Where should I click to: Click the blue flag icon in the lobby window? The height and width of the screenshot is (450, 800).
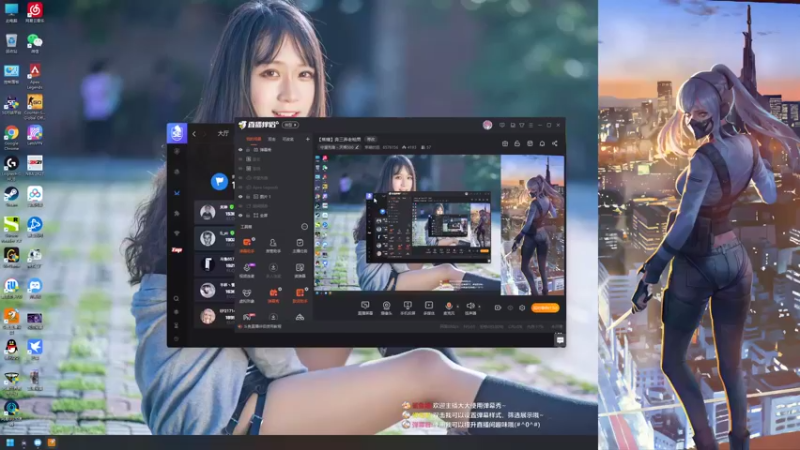point(219,181)
